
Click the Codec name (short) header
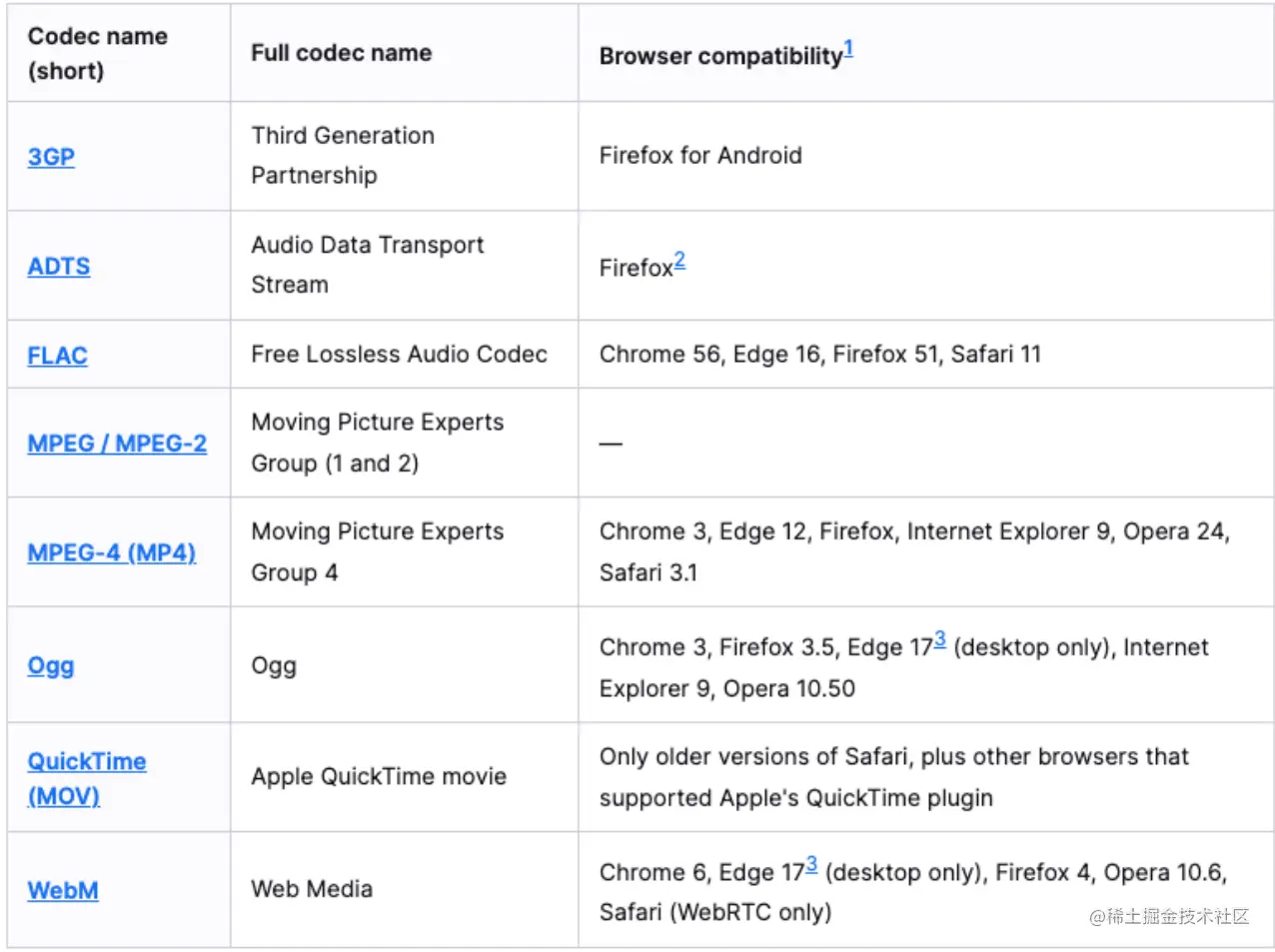click(x=97, y=53)
